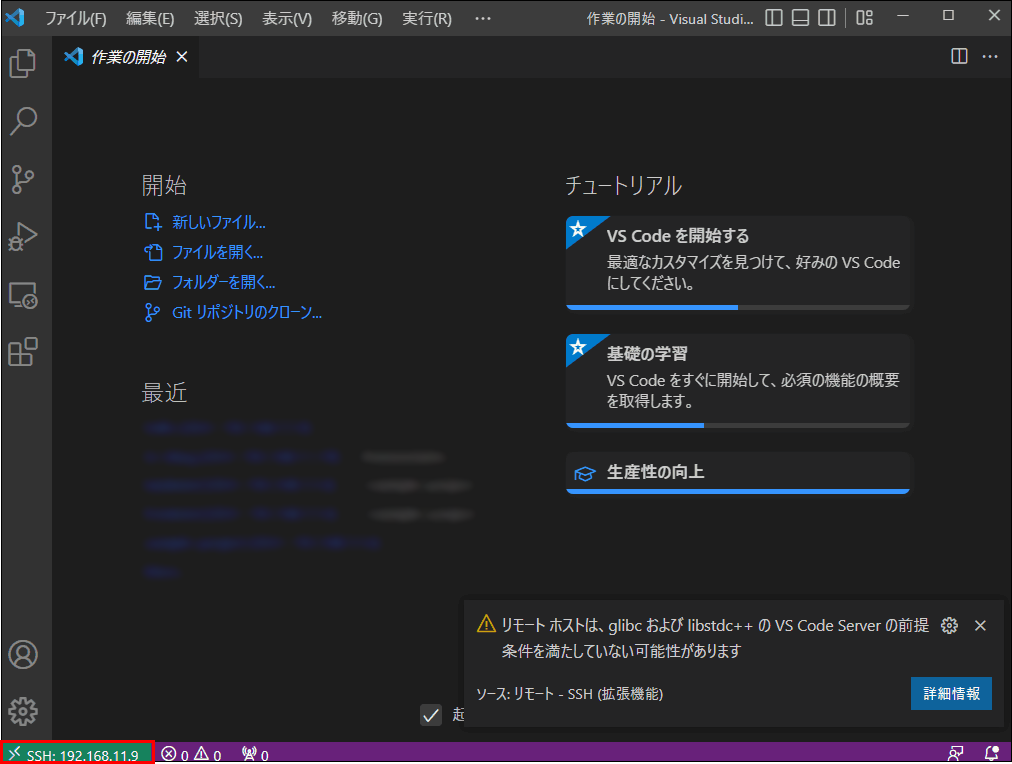Click the ファイルを開く... link
The image size is (1012, 764).
[x=218, y=252]
